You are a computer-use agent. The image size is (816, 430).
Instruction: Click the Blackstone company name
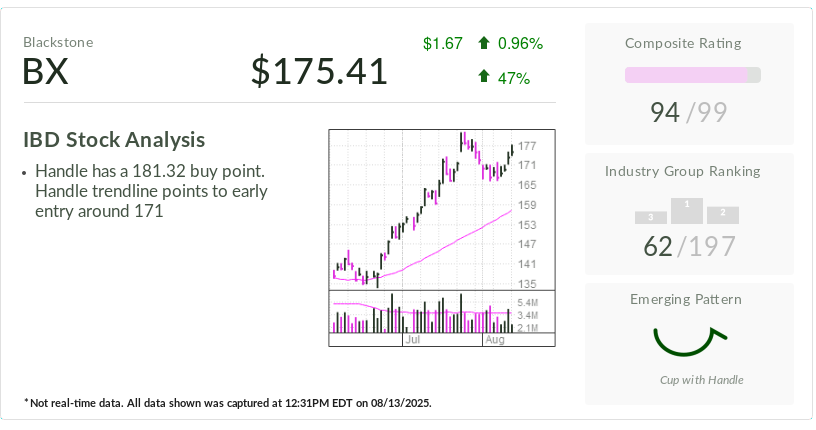[58, 42]
